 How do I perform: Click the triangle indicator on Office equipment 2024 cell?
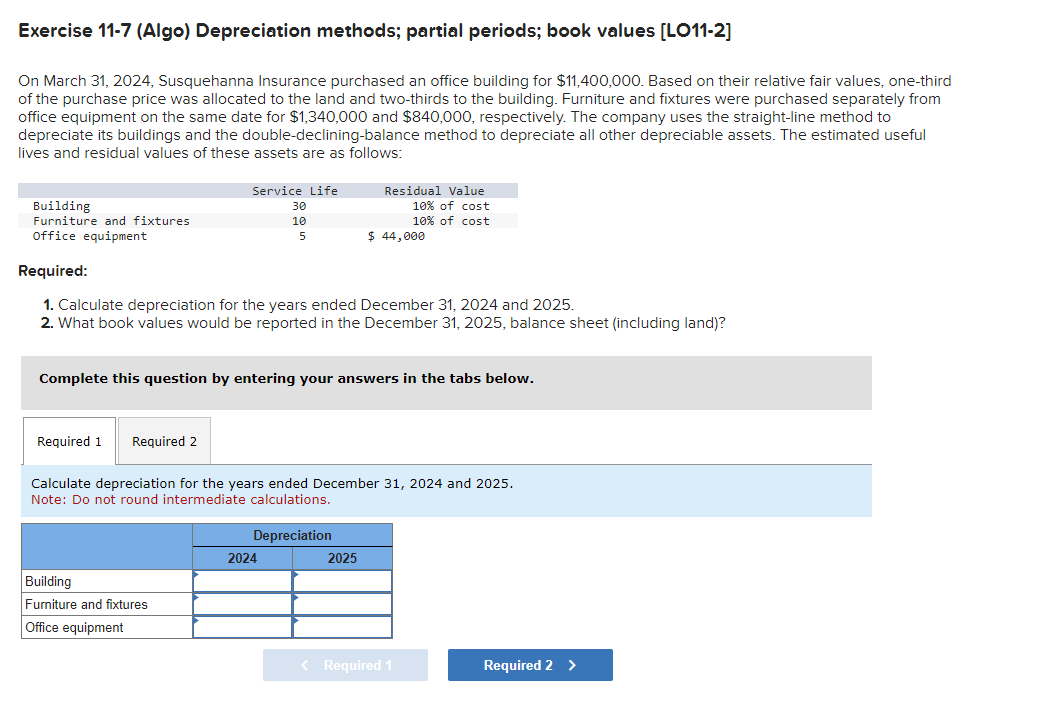(196, 622)
